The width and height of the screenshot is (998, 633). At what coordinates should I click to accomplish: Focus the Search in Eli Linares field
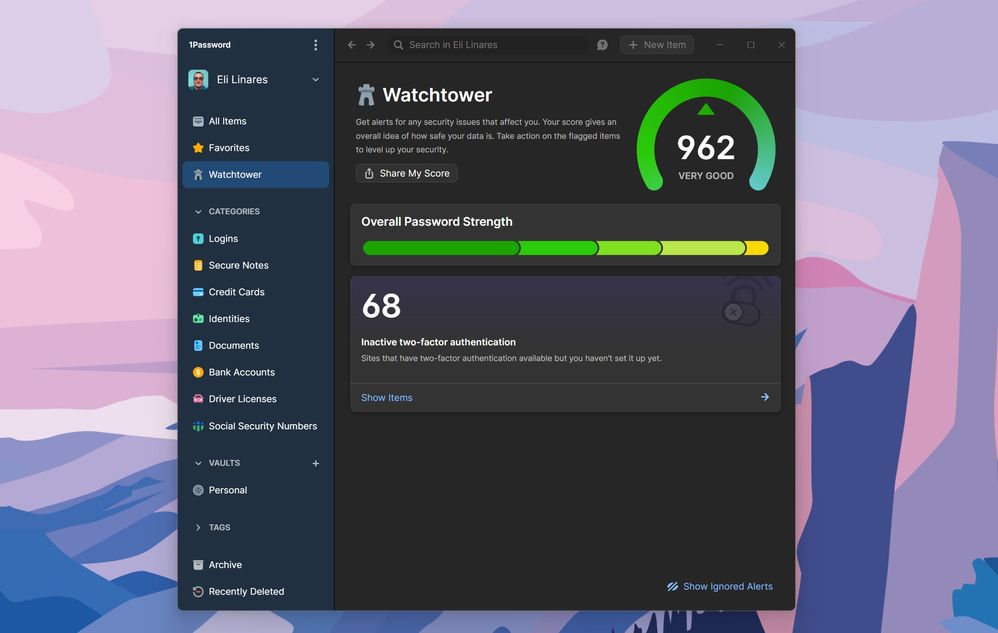[488, 45]
